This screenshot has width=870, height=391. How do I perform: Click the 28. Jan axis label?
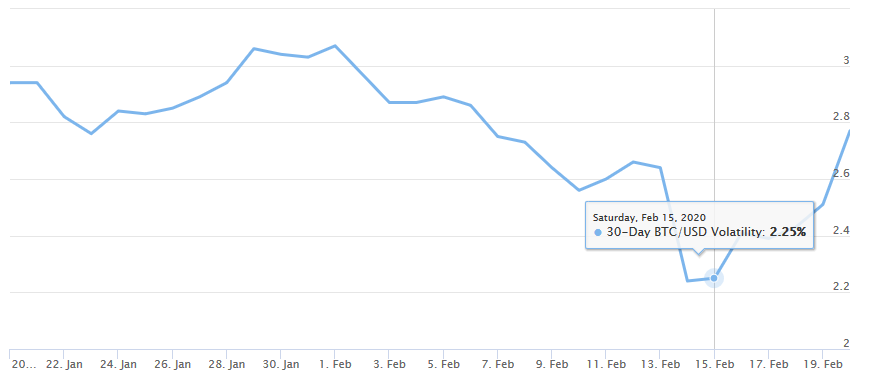[226, 364]
